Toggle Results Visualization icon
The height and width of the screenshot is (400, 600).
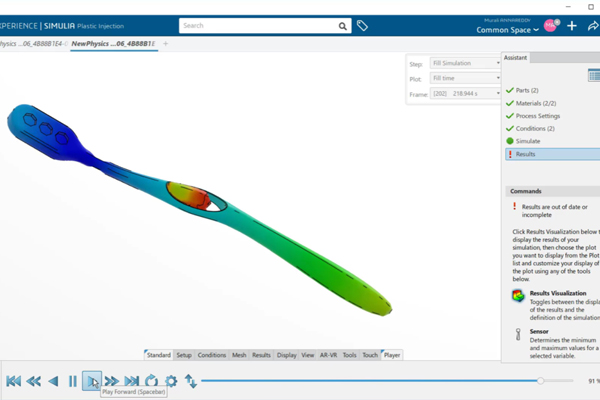518,296
